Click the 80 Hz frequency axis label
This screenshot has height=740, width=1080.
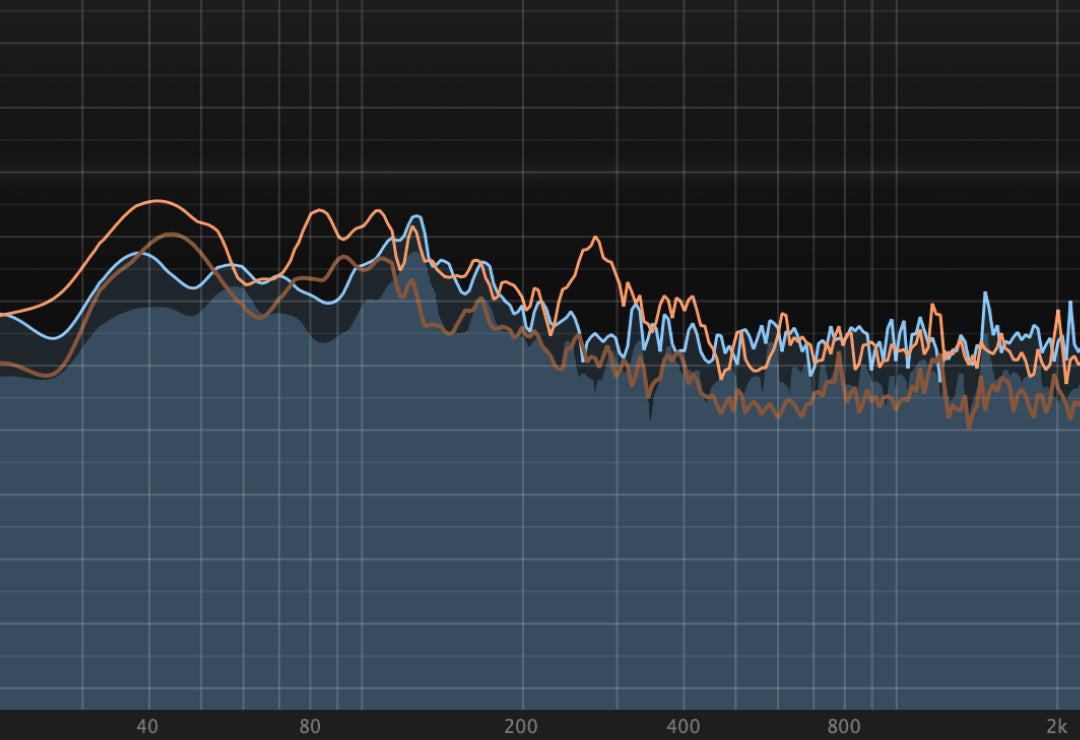coord(310,726)
